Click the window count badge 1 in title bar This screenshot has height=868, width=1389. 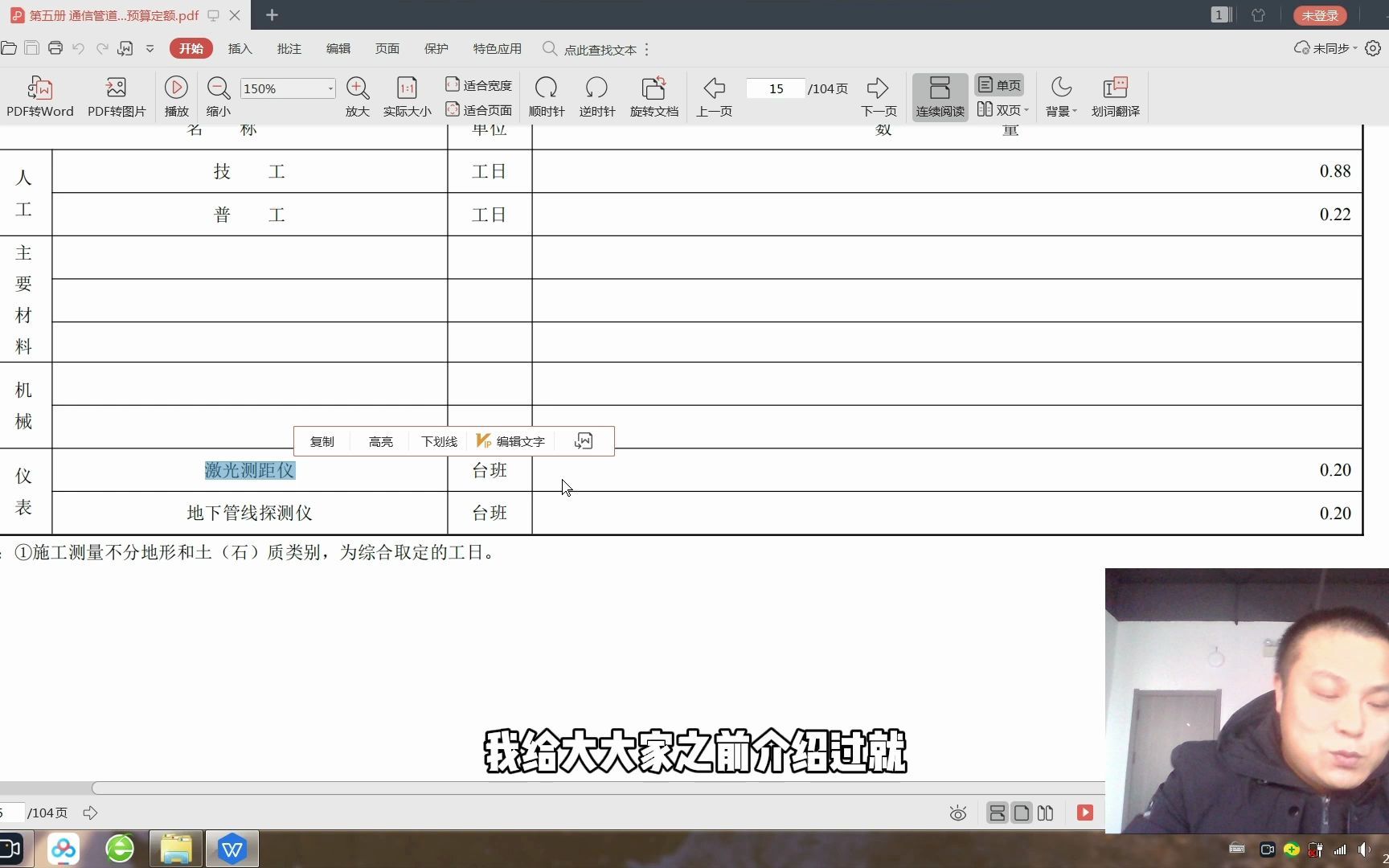pos(1219,15)
